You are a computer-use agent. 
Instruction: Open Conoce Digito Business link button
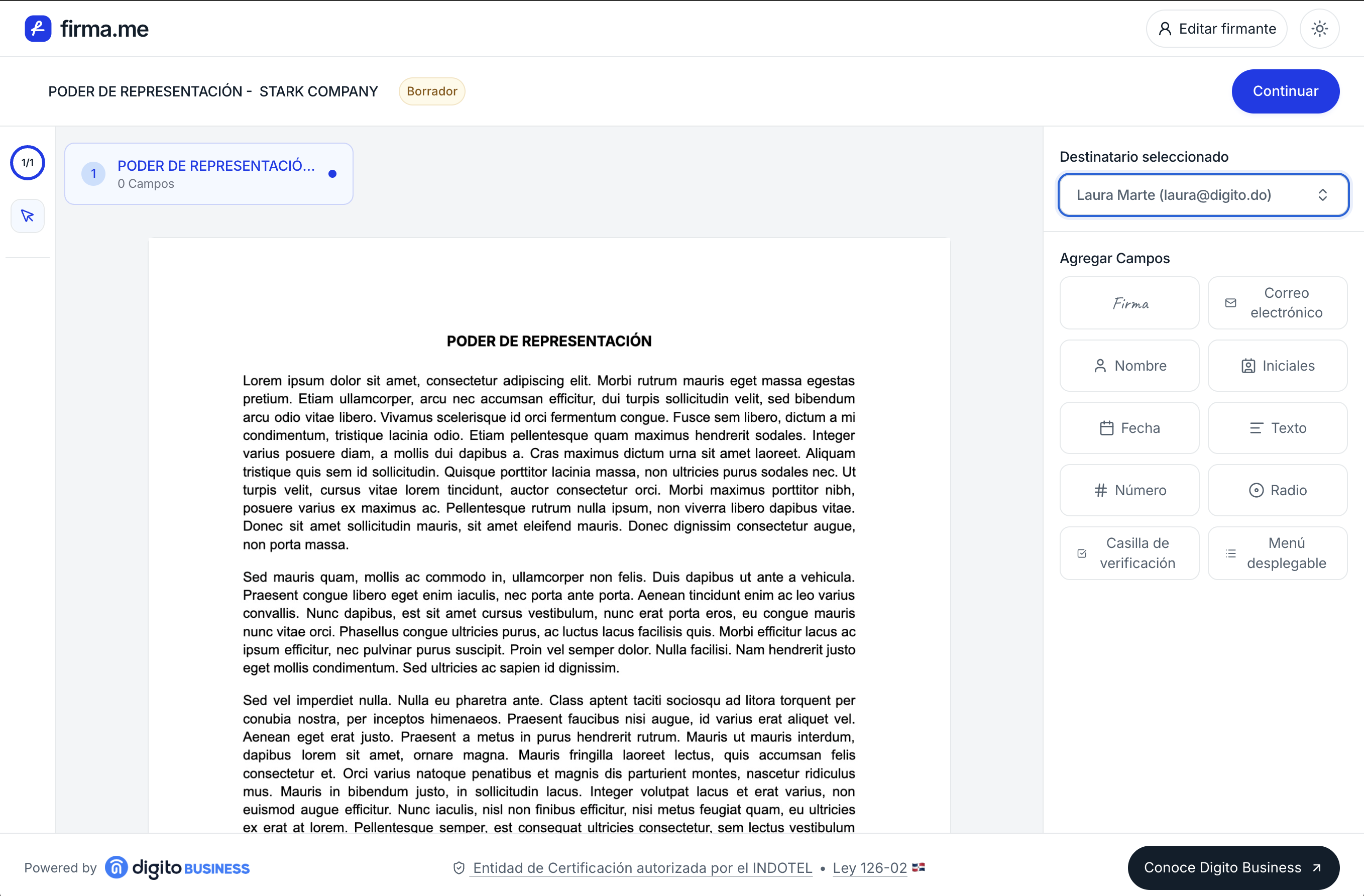coord(1233,868)
